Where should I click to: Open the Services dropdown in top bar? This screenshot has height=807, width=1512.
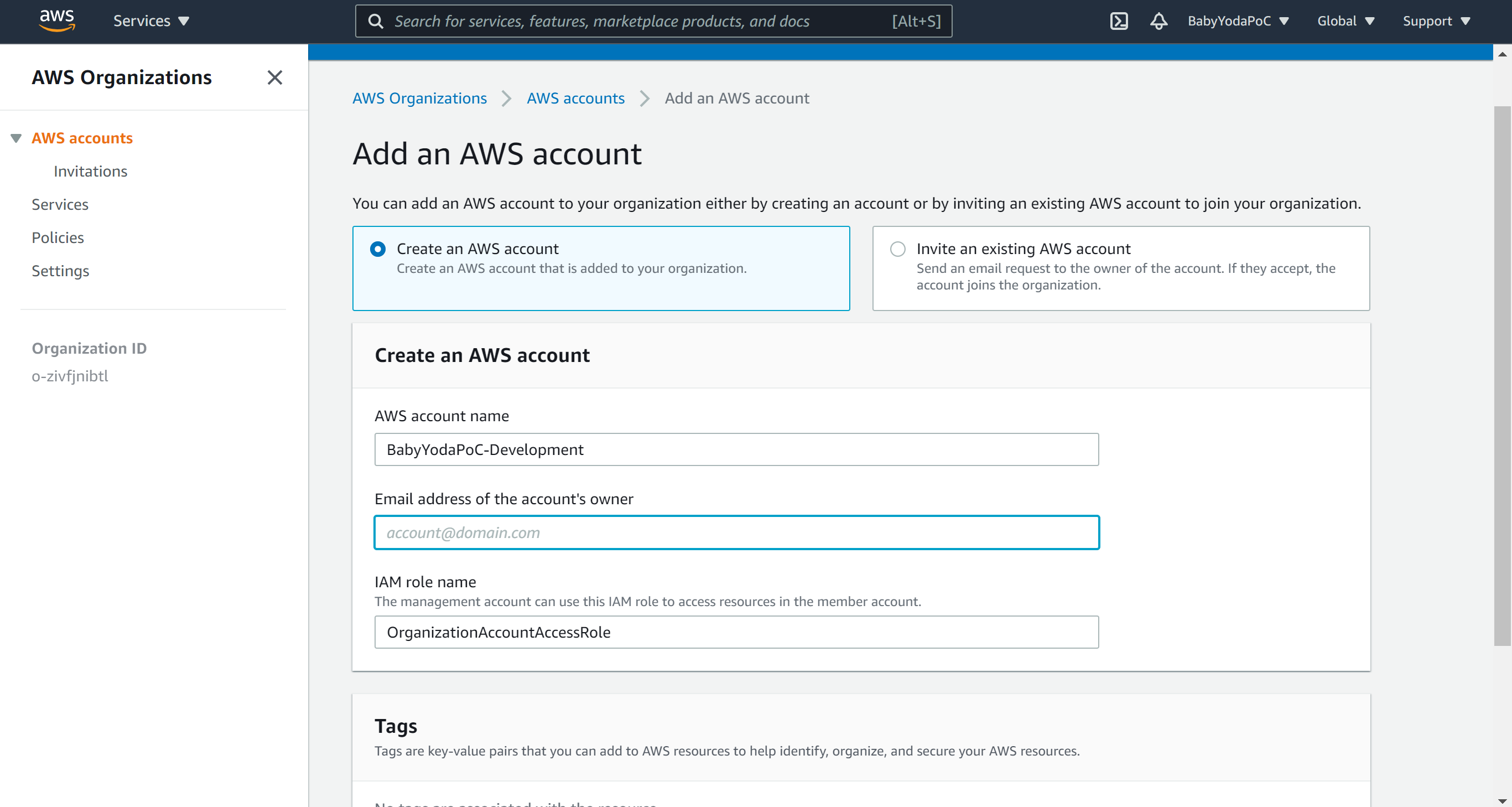151,21
